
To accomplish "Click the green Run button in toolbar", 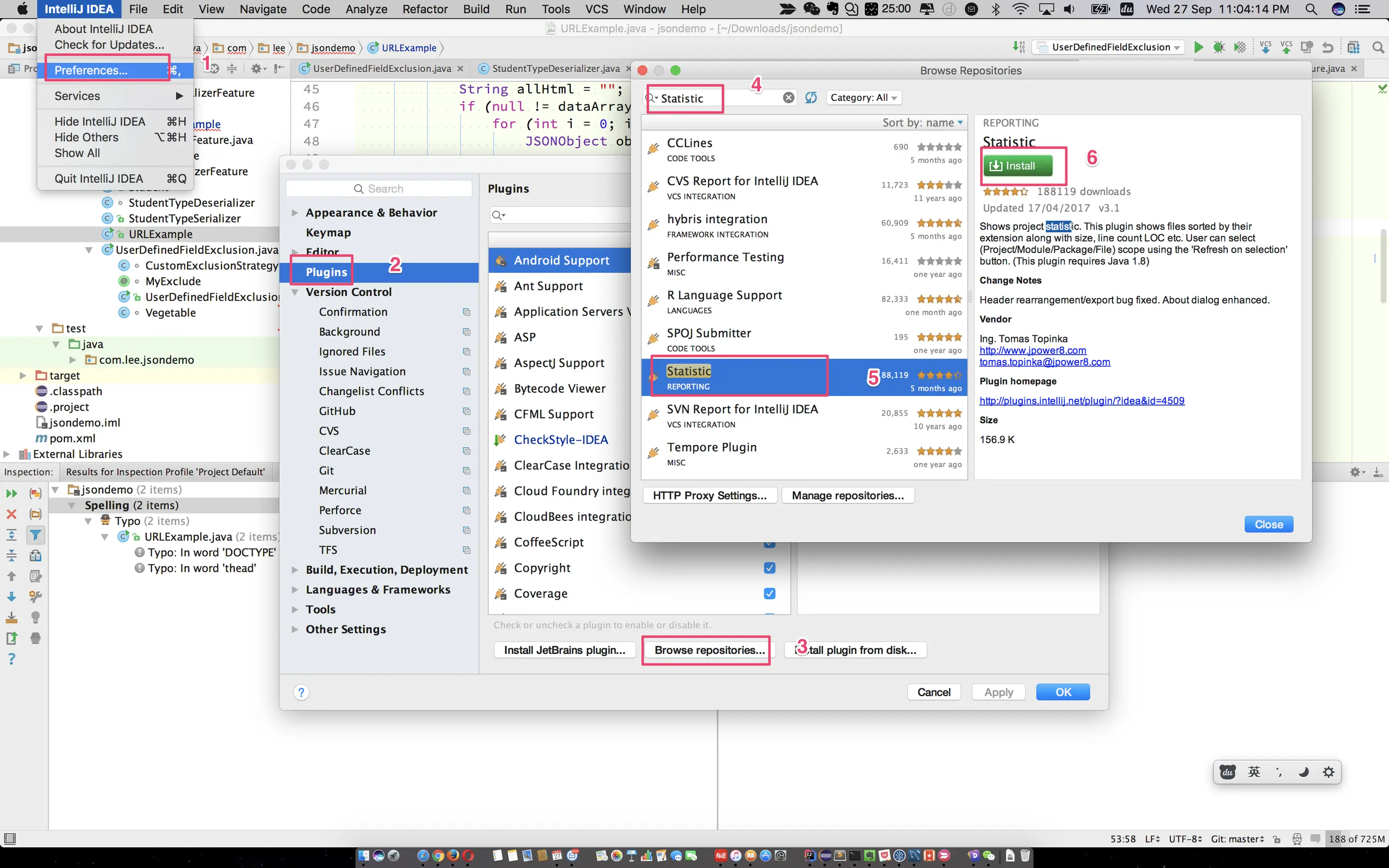I will (x=1198, y=47).
